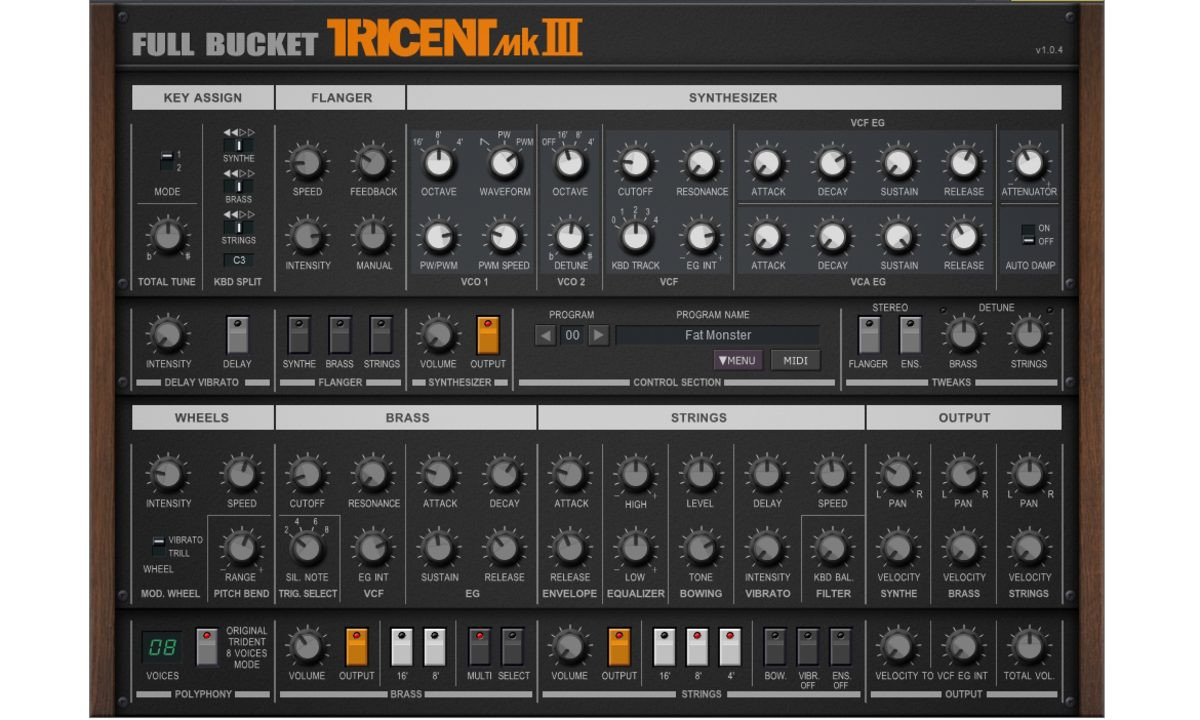Click the SIL. NOTE trigger select knob
This screenshot has width=1200, height=720.
point(307,548)
